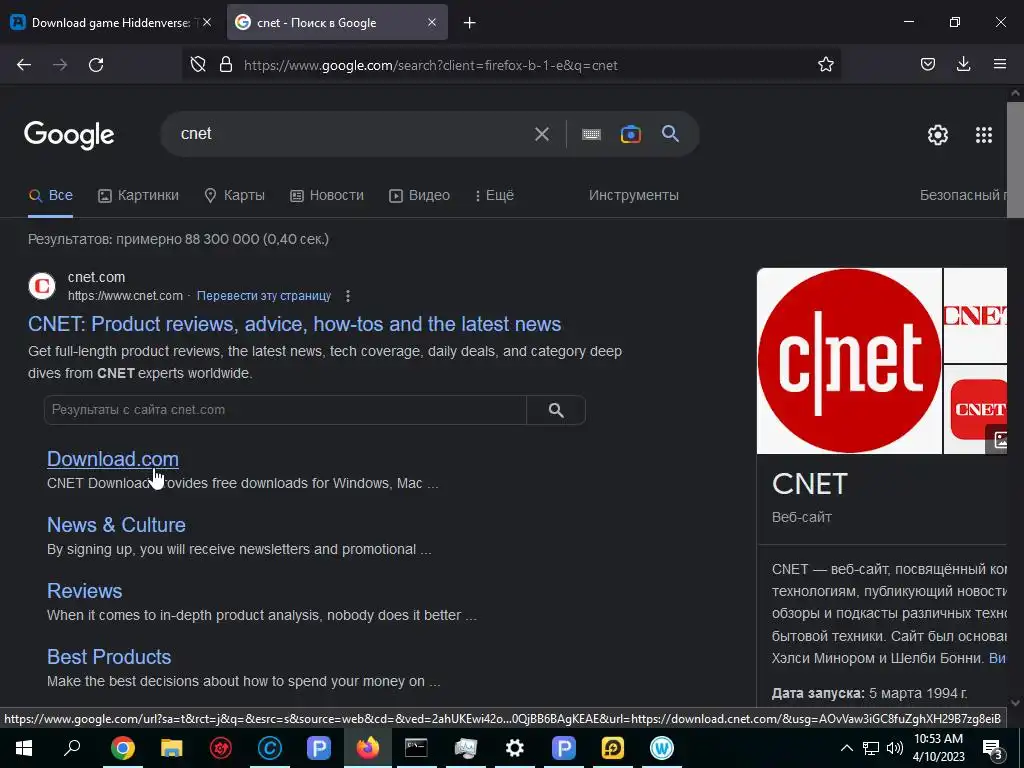Image resolution: width=1024 pixels, height=768 pixels.
Task: Focus the cnet.com site search field
Action: click(x=285, y=410)
